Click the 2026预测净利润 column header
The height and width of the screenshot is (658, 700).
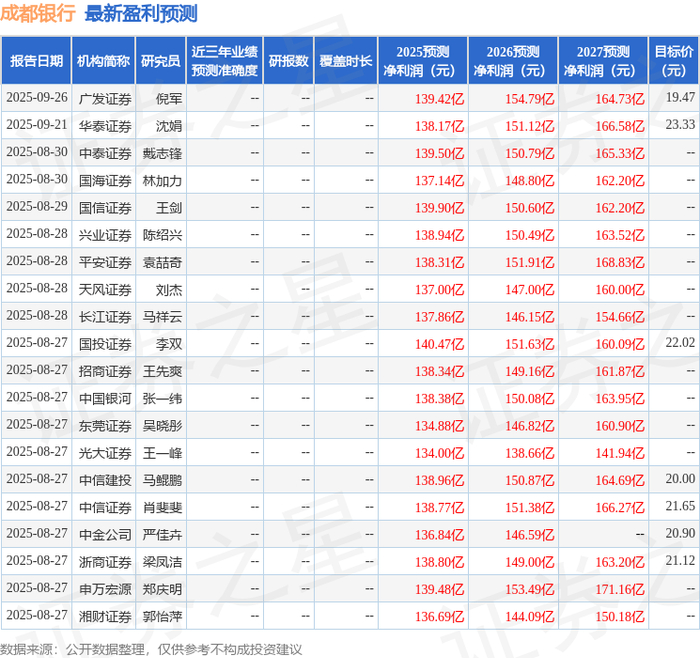point(513,61)
